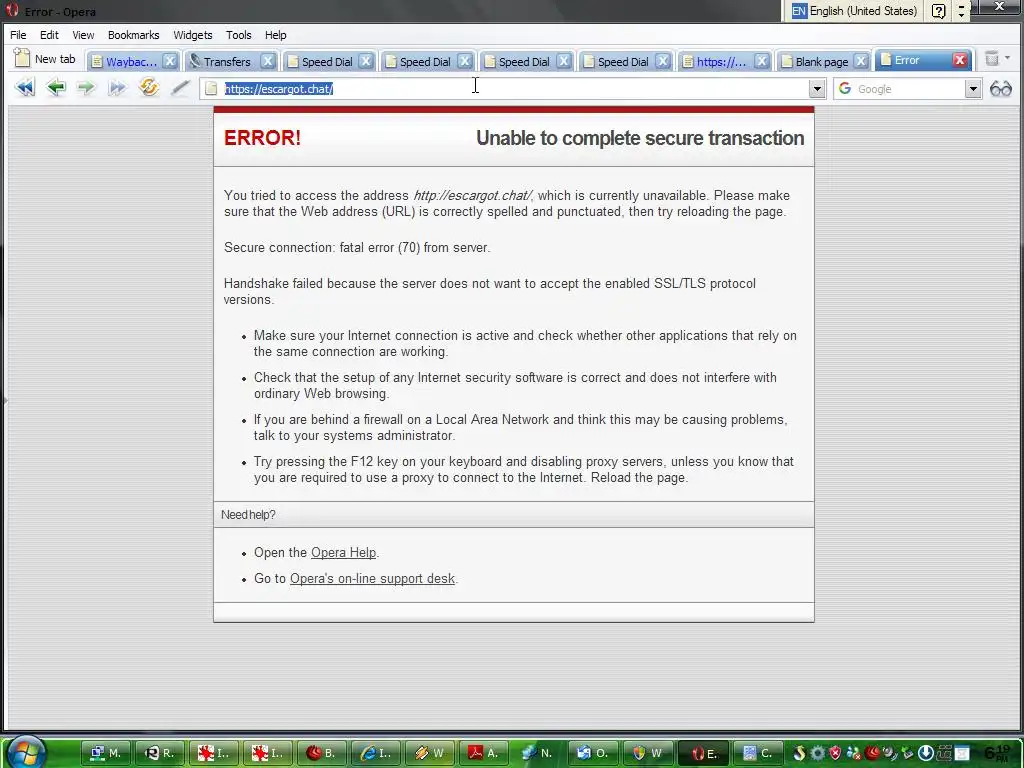The width and height of the screenshot is (1024, 768).
Task: Click the blue download arrow tray icon
Action: [x=925, y=753]
